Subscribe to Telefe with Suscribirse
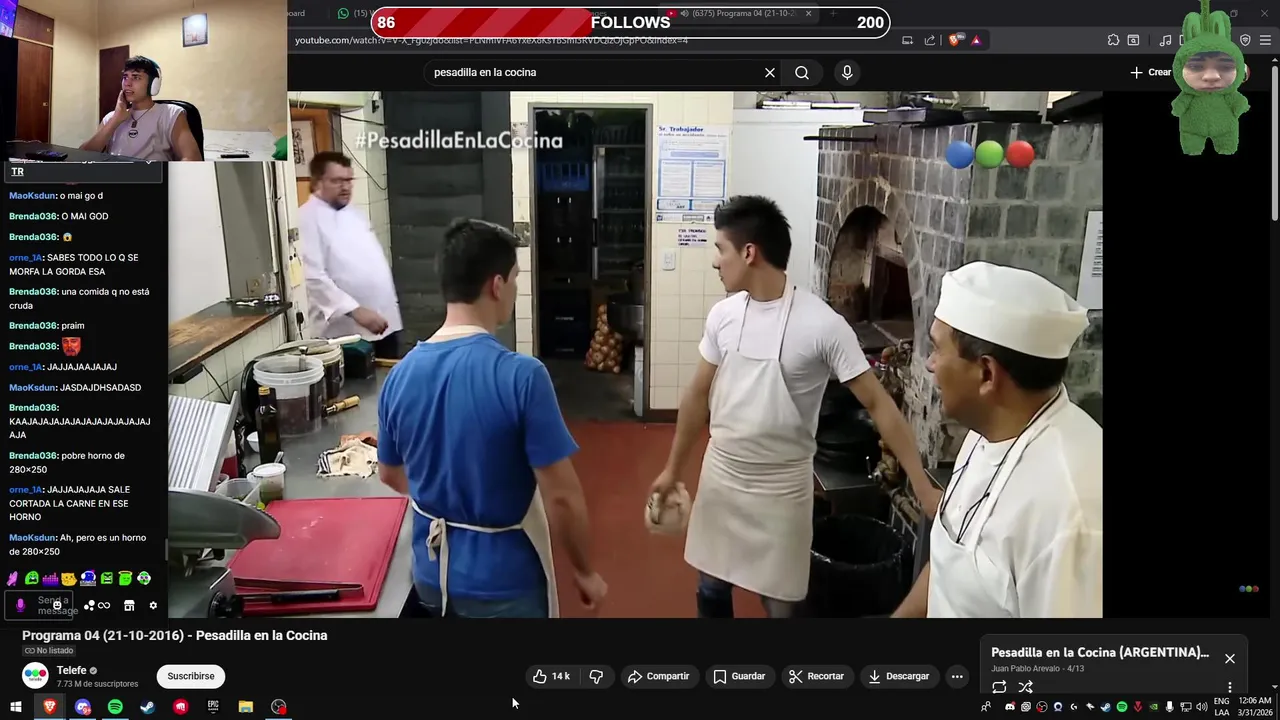 tap(190, 677)
